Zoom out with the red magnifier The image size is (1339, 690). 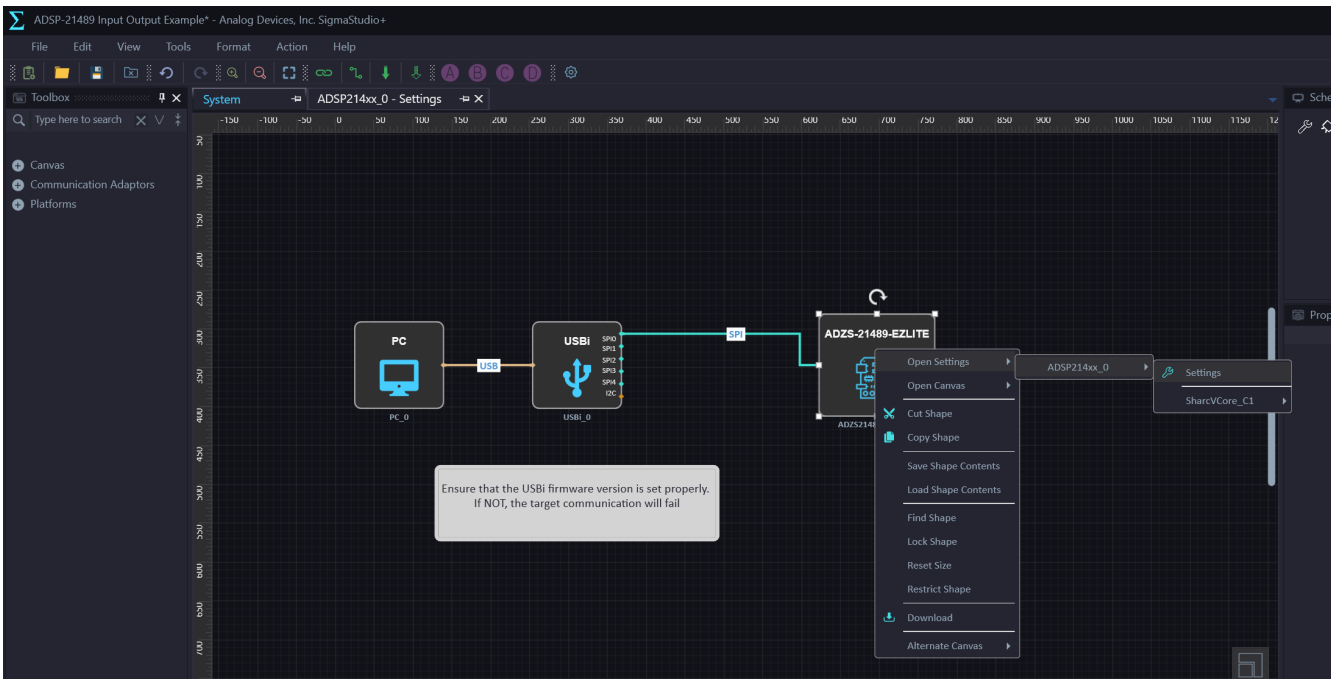tap(260, 73)
